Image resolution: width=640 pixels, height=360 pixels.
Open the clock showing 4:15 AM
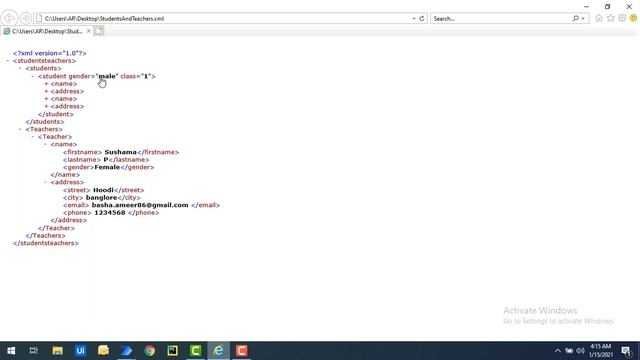tap(600, 351)
